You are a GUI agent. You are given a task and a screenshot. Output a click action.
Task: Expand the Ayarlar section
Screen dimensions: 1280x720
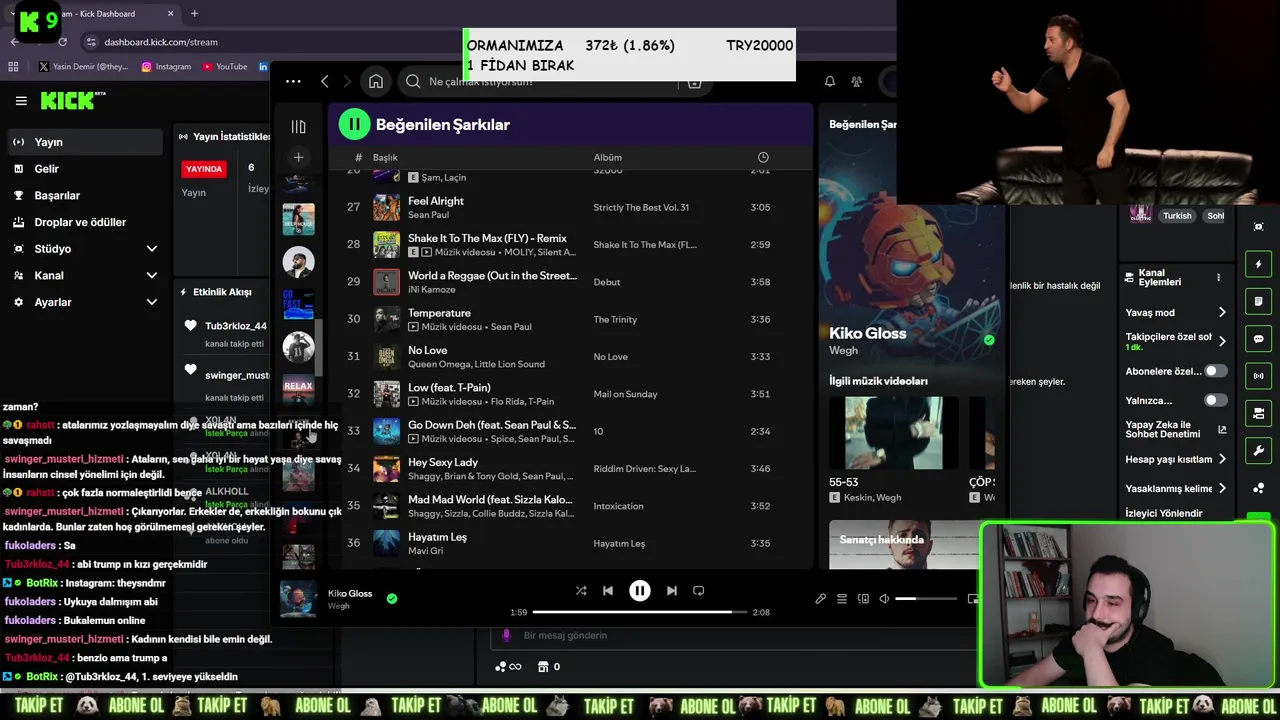point(84,302)
